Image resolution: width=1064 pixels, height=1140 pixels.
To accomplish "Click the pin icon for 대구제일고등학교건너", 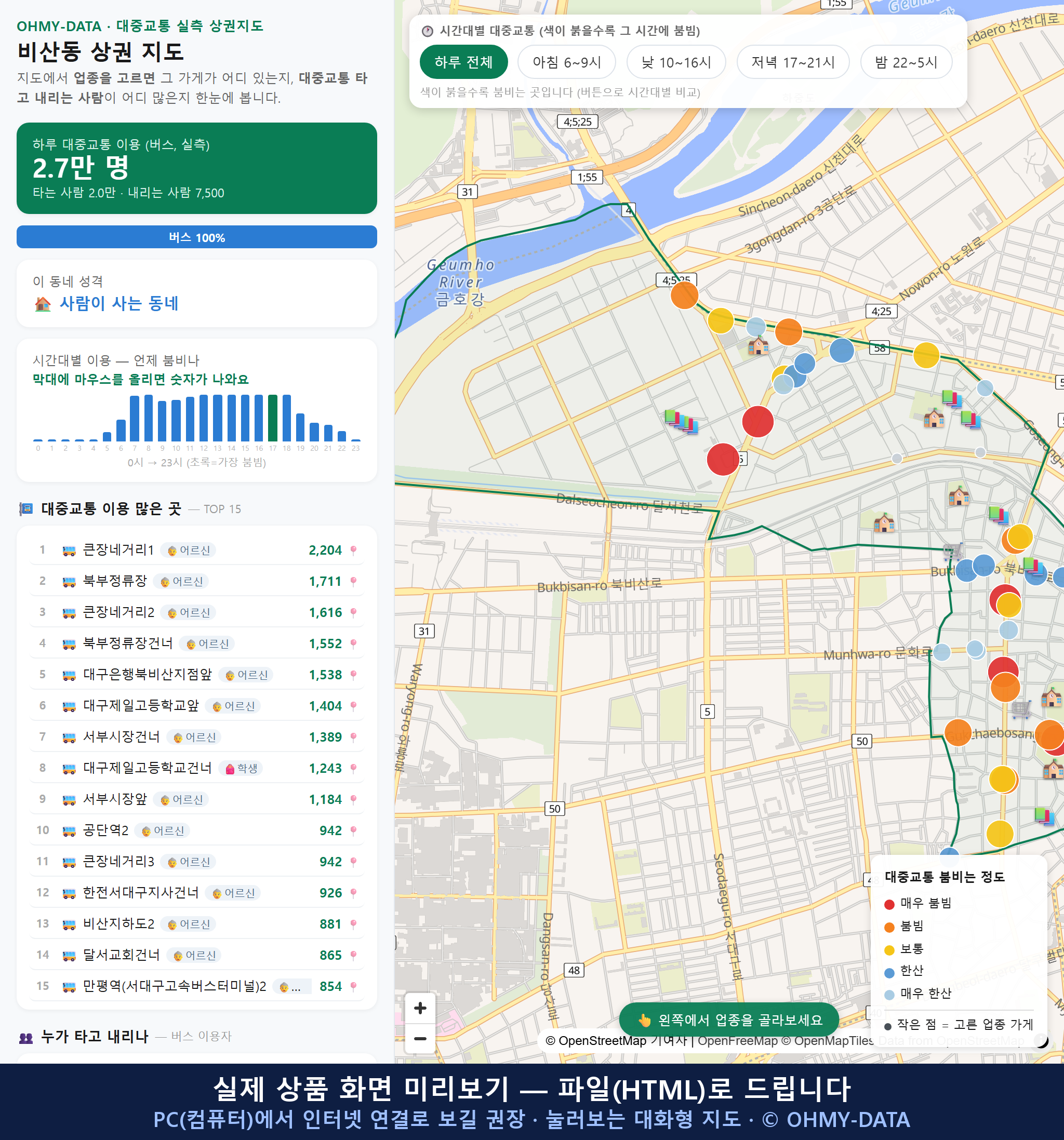I will (x=353, y=769).
